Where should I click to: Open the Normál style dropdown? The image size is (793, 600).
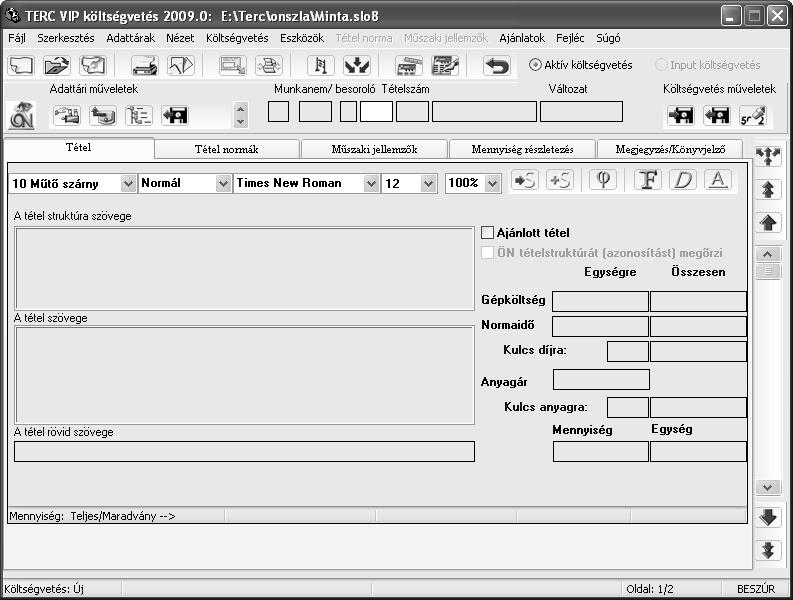[223, 184]
